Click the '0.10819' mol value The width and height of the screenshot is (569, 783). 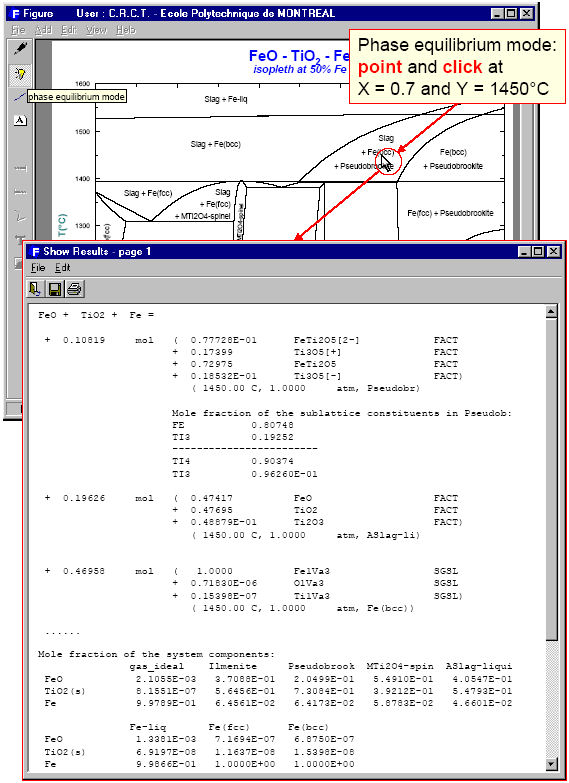[84, 341]
